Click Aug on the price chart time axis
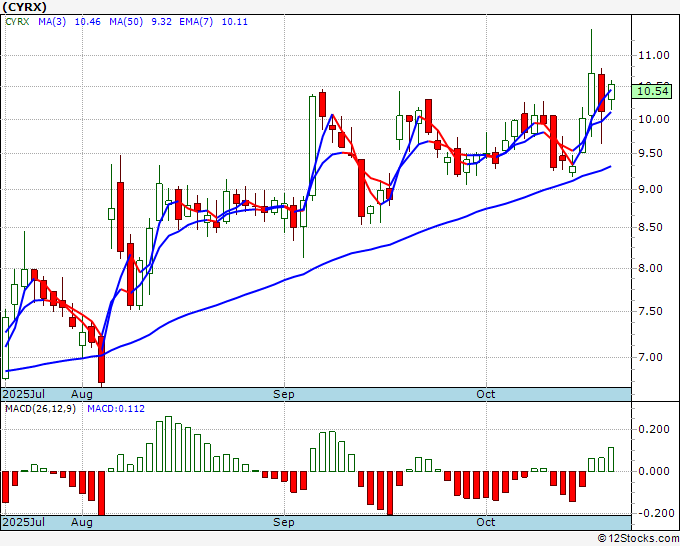The image size is (680, 546). (x=82, y=394)
